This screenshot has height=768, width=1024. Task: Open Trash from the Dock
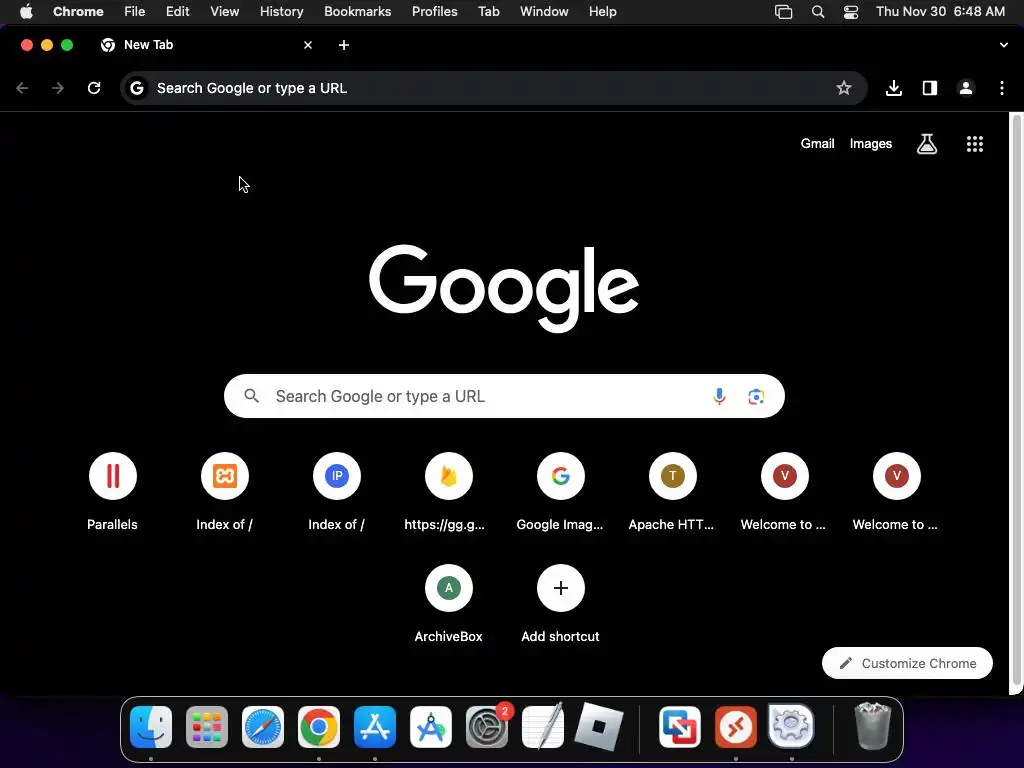872,727
